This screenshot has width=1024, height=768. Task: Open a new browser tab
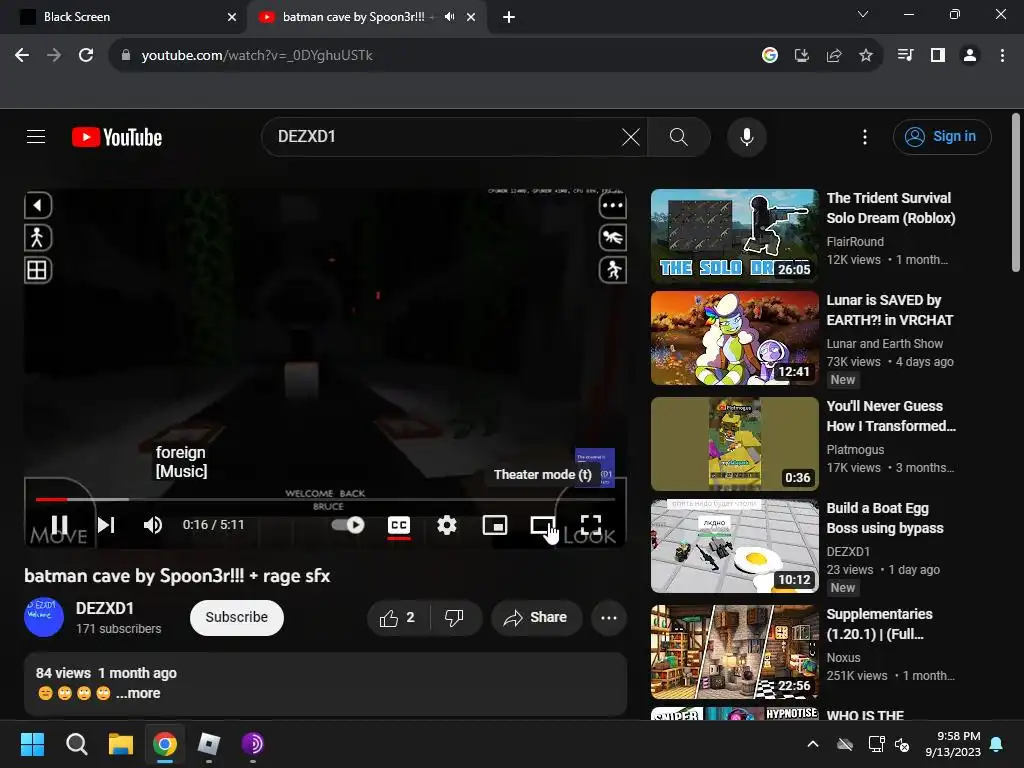pyautogui.click(x=509, y=17)
